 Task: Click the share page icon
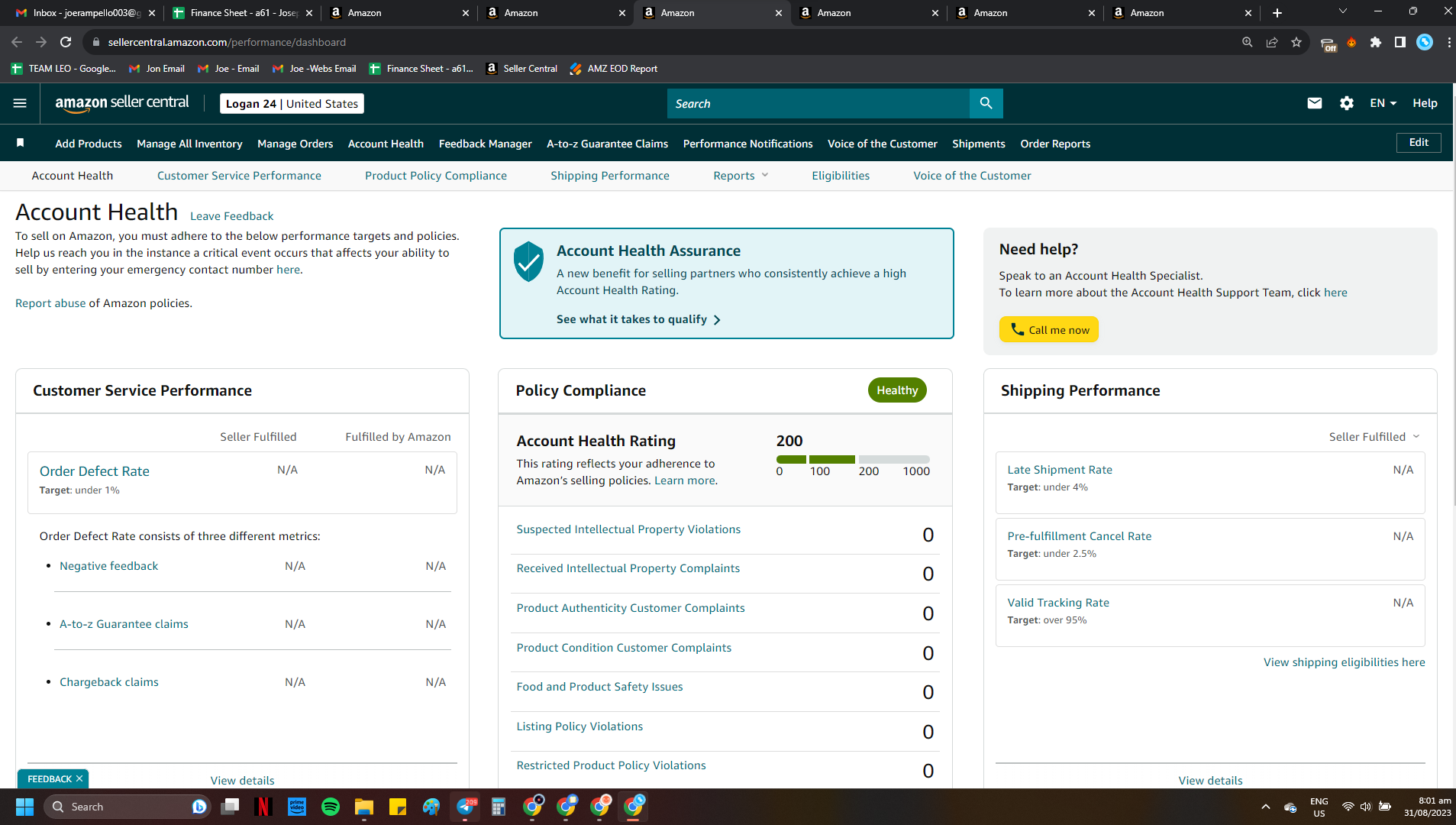(x=1272, y=42)
